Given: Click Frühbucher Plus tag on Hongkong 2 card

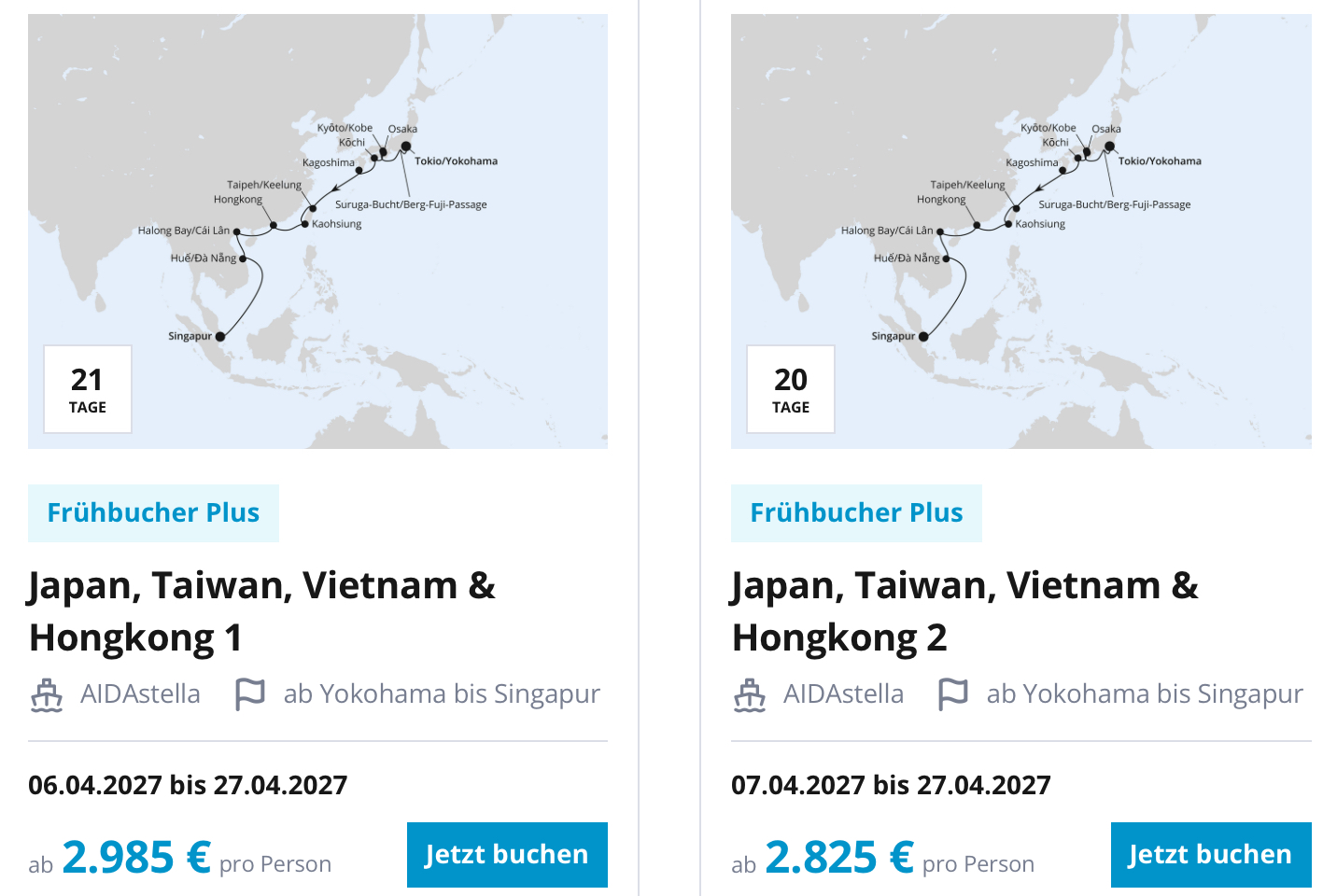Looking at the screenshot, I should [857, 513].
